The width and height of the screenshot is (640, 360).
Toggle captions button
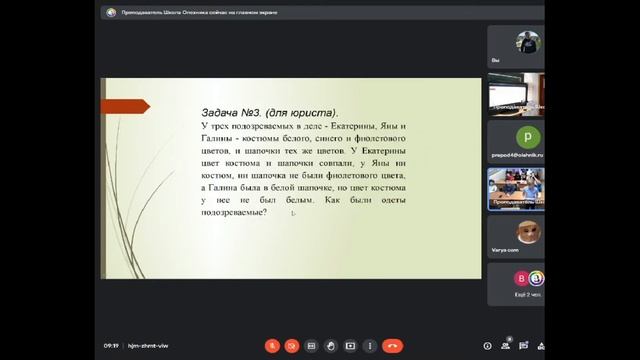(311, 346)
